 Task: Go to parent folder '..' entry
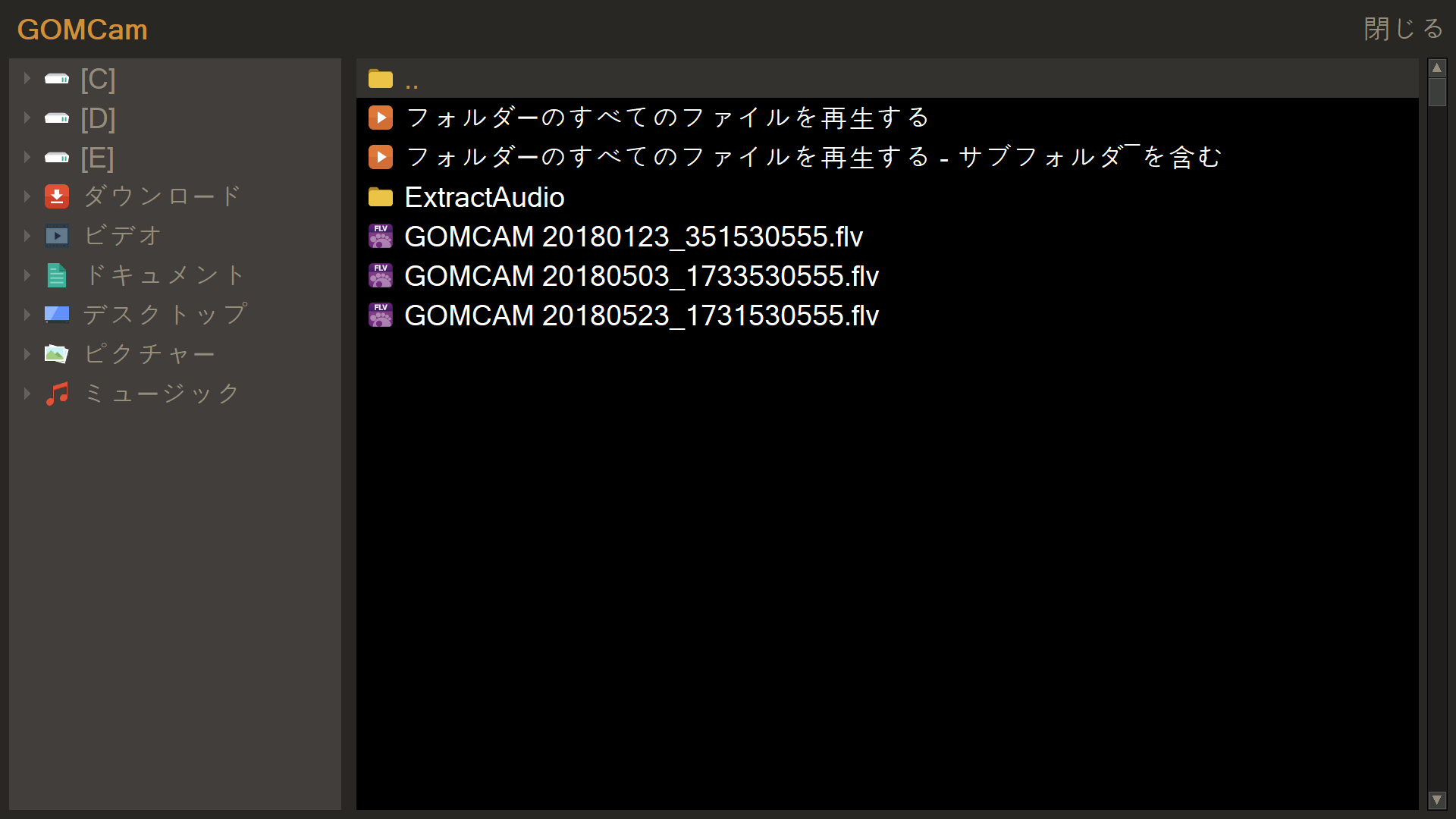coord(411,79)
